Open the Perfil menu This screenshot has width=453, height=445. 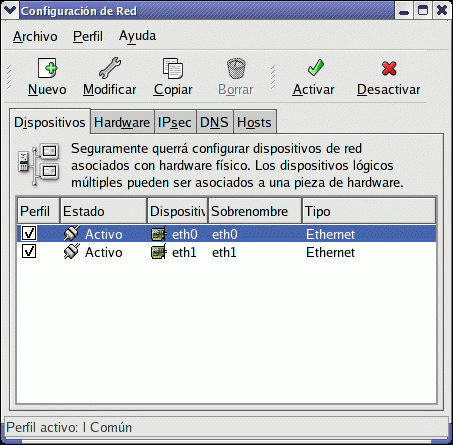click(88, 36)
